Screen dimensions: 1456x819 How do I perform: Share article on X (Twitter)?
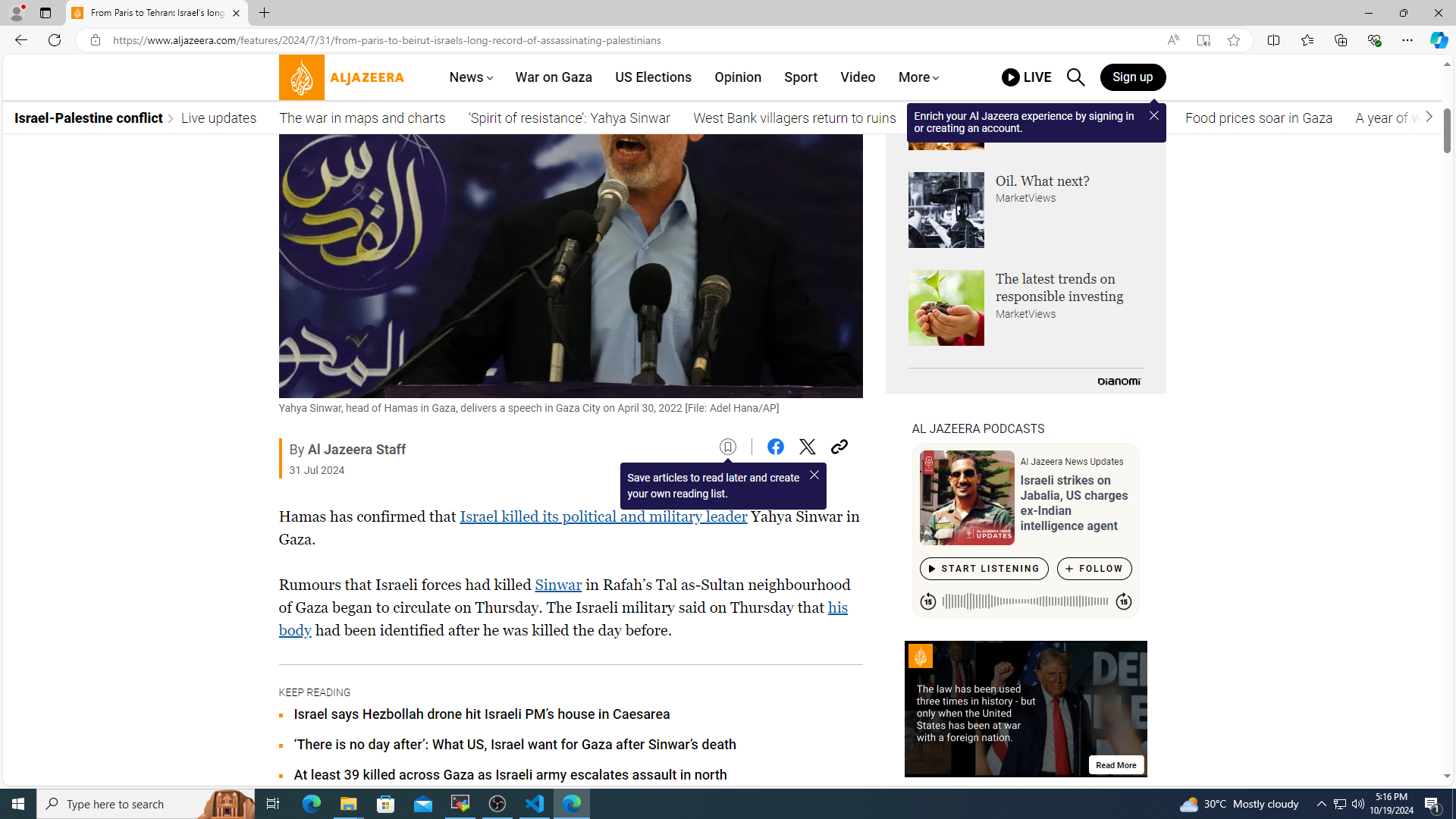807,447
